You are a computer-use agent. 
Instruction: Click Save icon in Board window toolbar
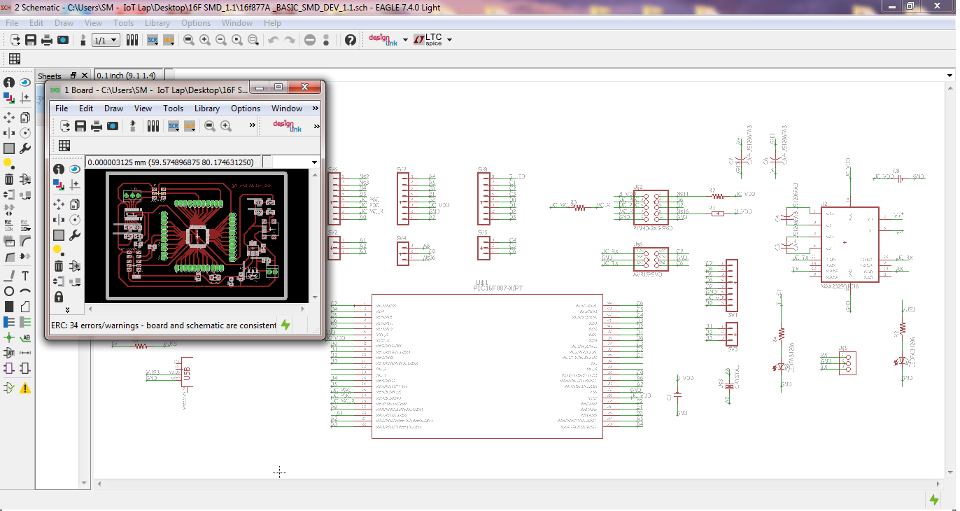80,126
